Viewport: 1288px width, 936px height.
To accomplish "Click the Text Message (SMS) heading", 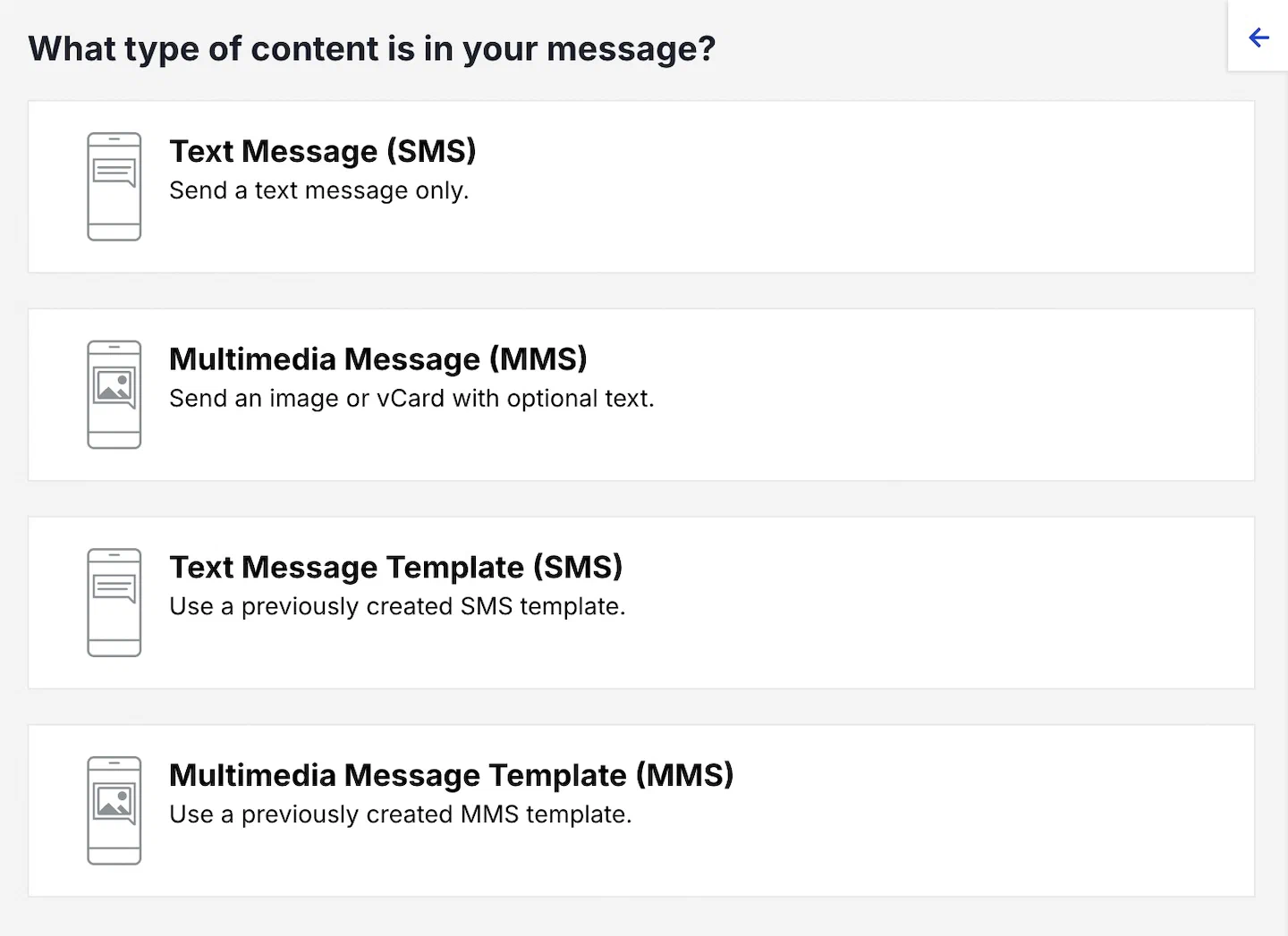I will pyautogui.click(x=323, y=151).
